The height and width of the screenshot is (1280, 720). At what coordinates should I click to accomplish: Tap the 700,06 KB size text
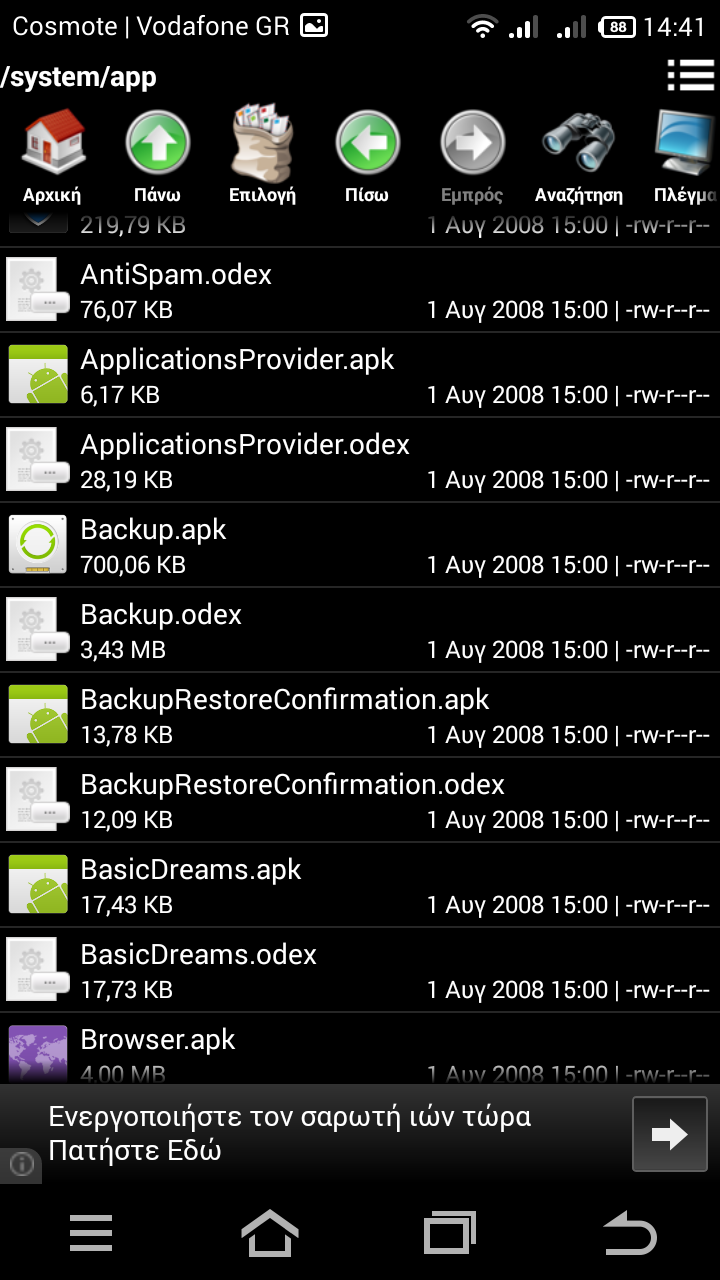click(x=133, y=566)
